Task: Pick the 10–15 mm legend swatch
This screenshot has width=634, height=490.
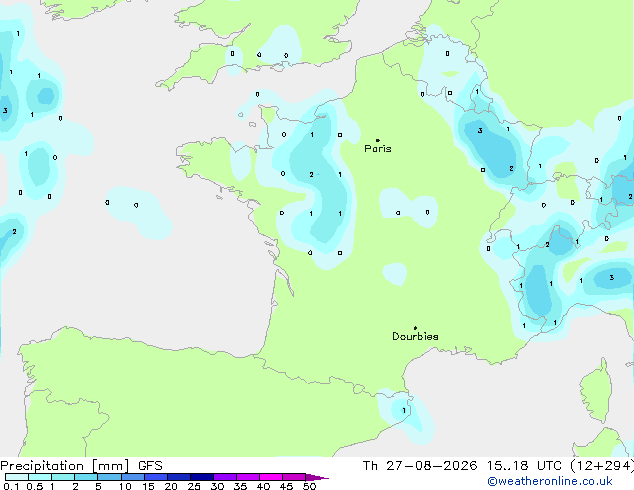Action: click(x=133, y=477)
